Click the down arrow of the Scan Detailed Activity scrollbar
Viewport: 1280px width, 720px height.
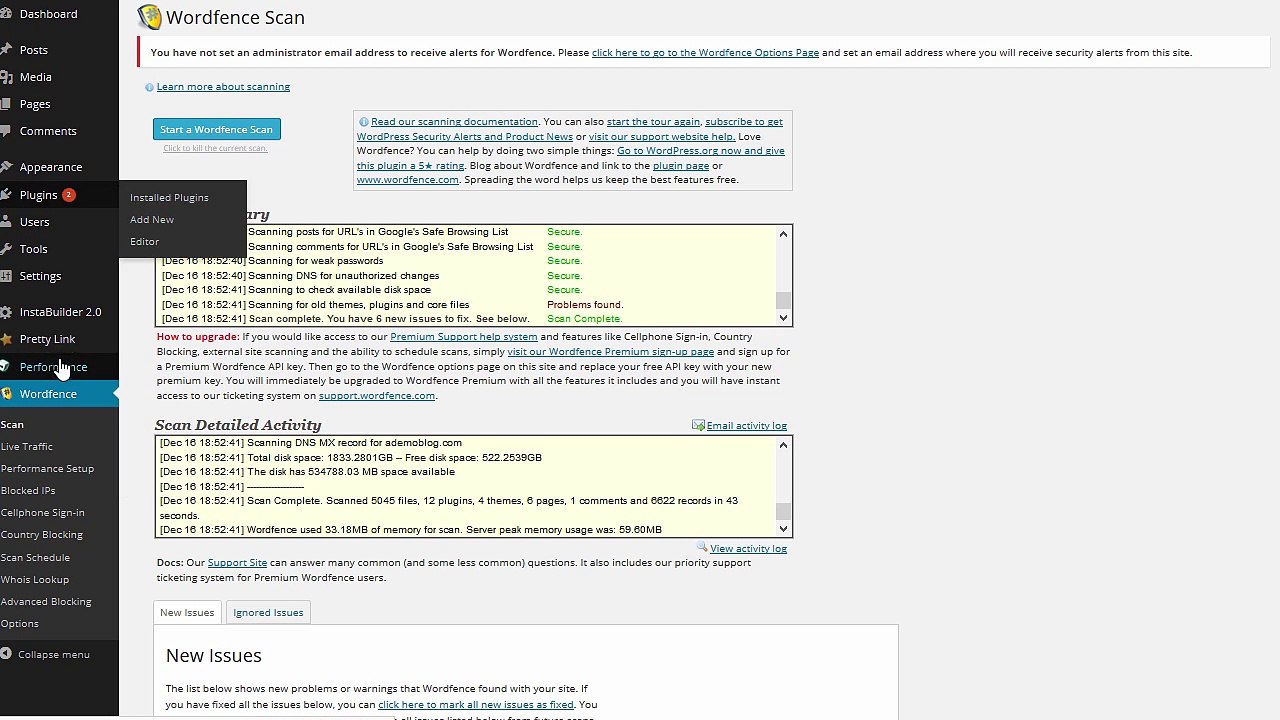pyautogui.click(x=783, y=528)
